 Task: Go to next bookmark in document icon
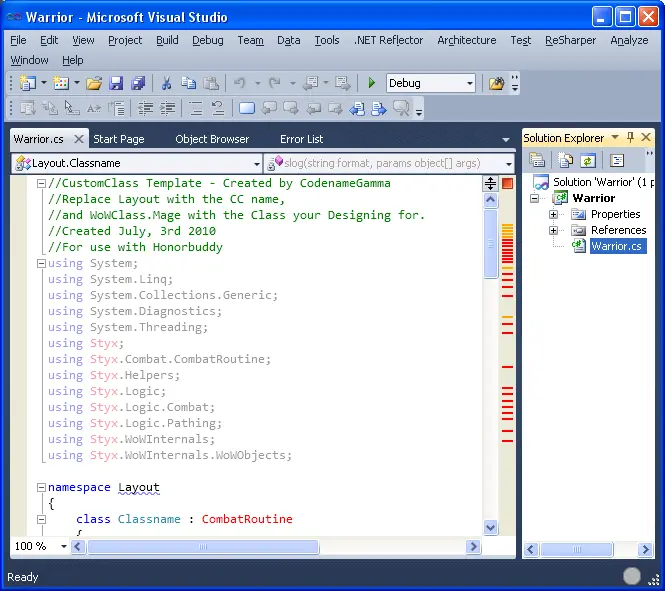pyautogui.click(x=379, y=109)
